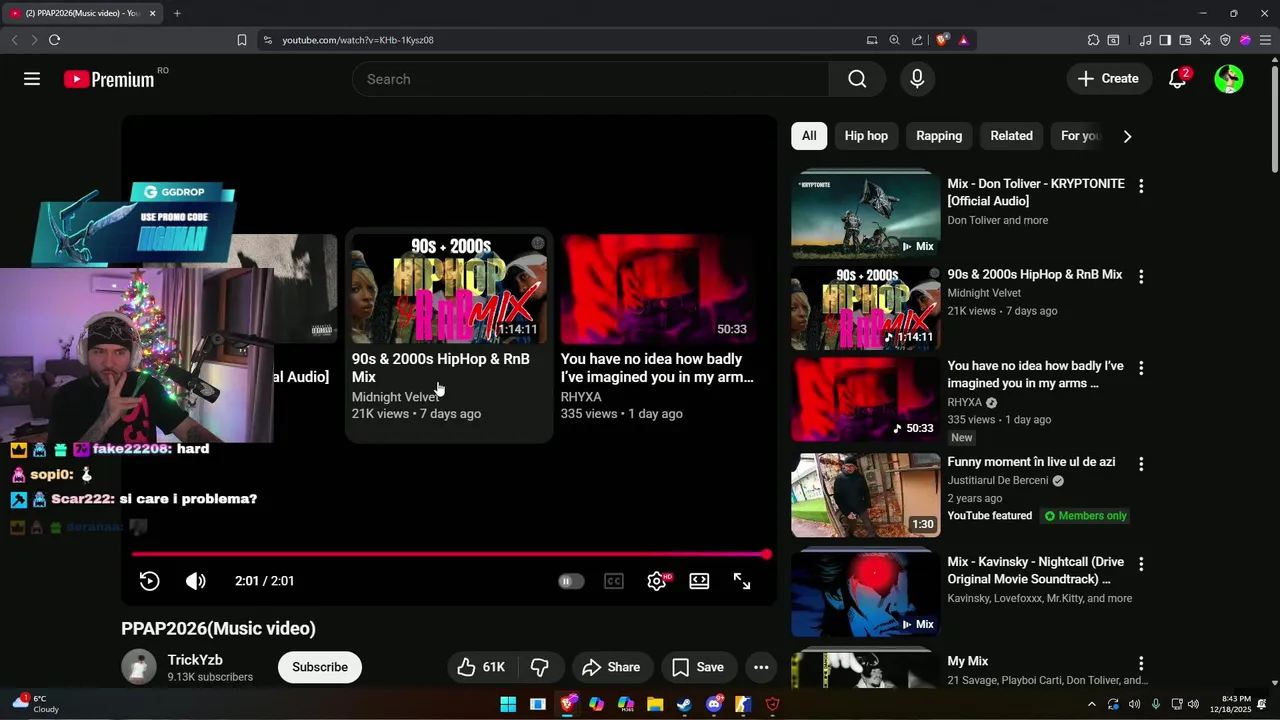Open Steam from the taskbar

pyautogui.click(x=684, y=704)
